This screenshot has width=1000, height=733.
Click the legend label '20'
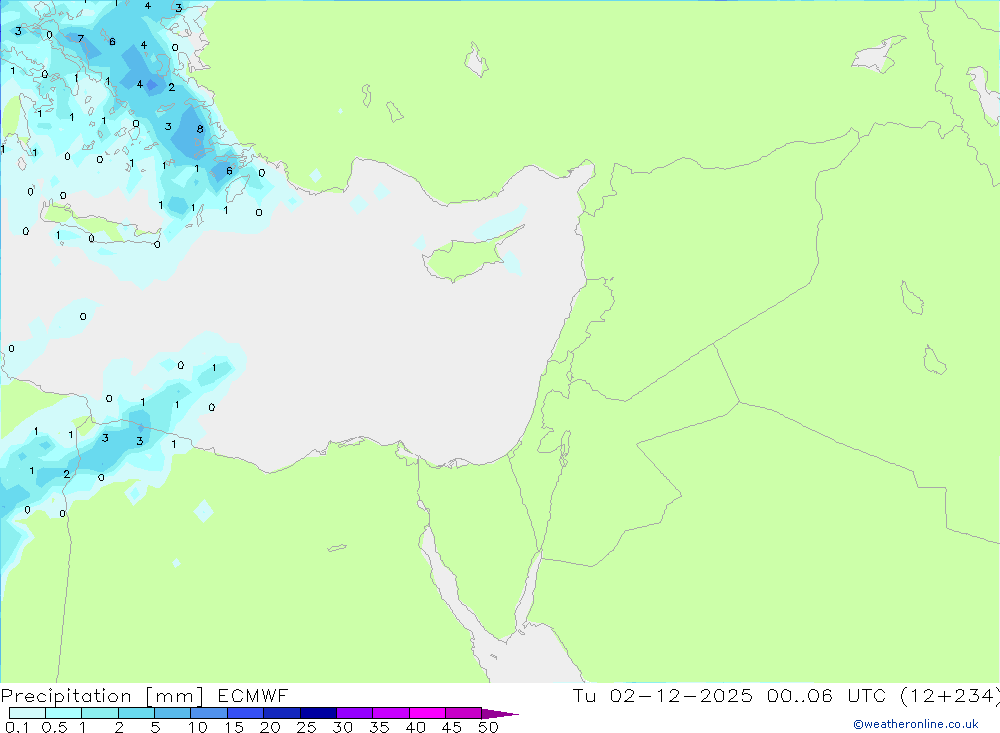tap(270, 727)
